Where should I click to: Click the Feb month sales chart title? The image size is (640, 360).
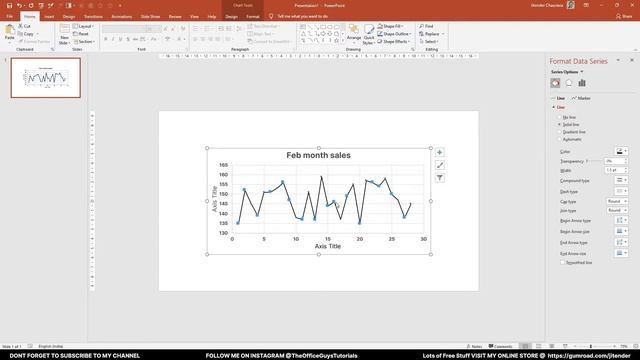(x=318, y=155)
